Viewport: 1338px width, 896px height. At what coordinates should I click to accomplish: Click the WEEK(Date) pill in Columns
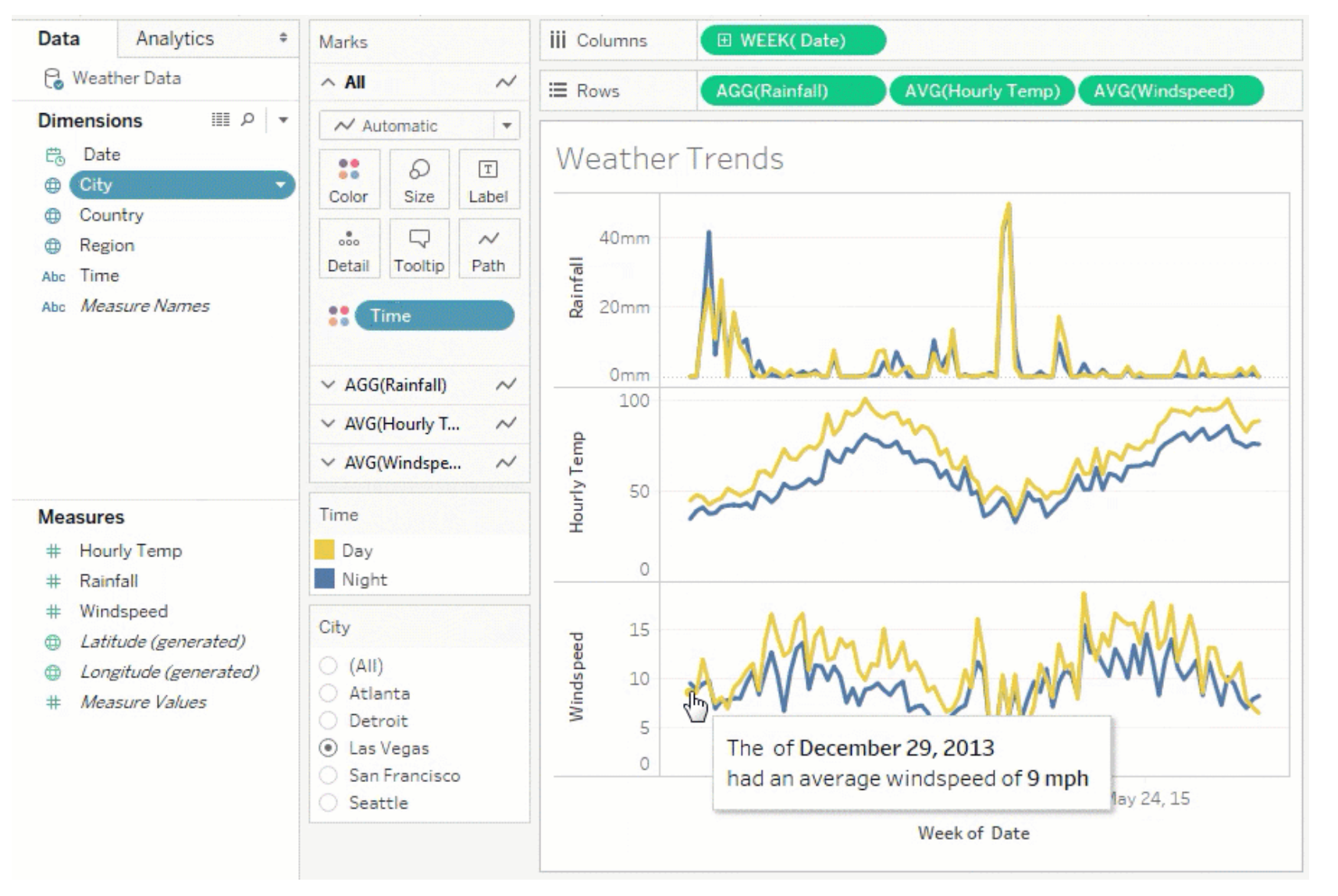tap(793, 41)
